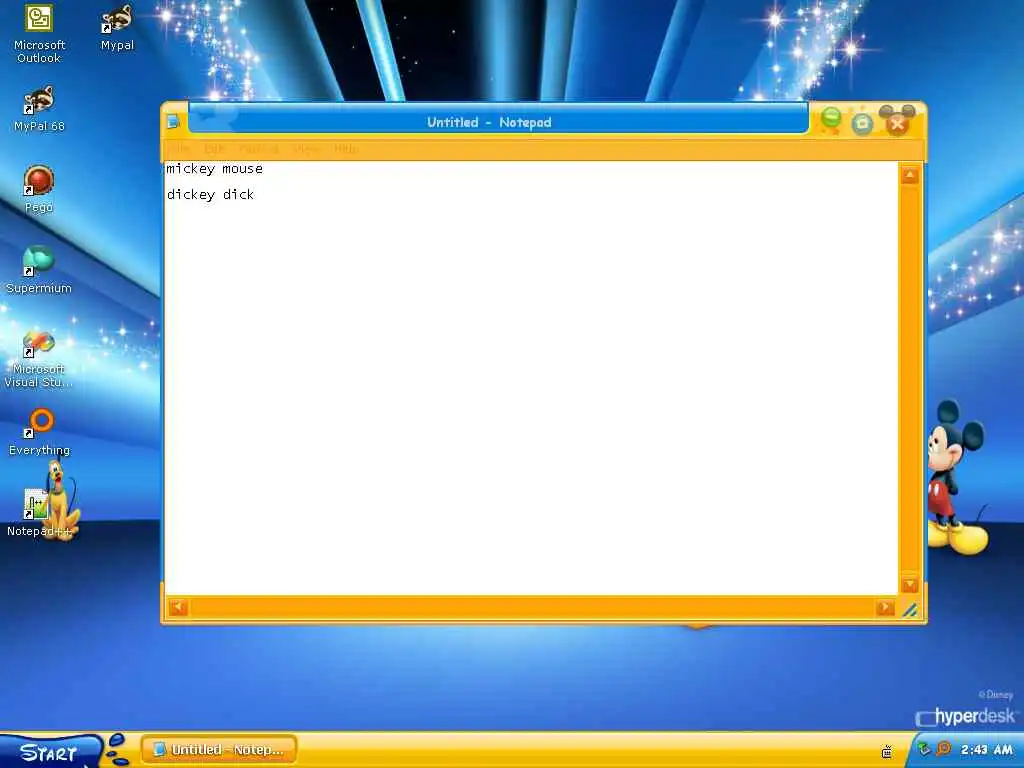
Task: Open the File menu in Notepad
Action: (x=178, y=149)
